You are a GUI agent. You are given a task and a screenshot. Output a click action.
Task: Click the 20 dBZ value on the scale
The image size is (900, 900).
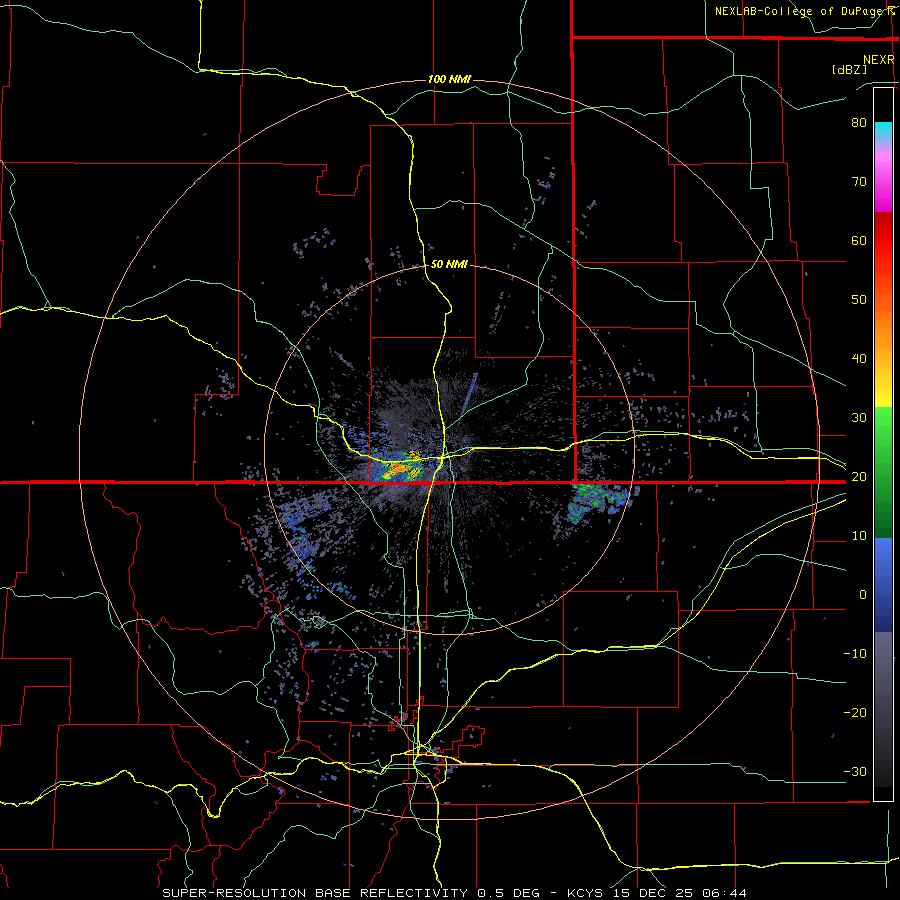coord(859,477)
